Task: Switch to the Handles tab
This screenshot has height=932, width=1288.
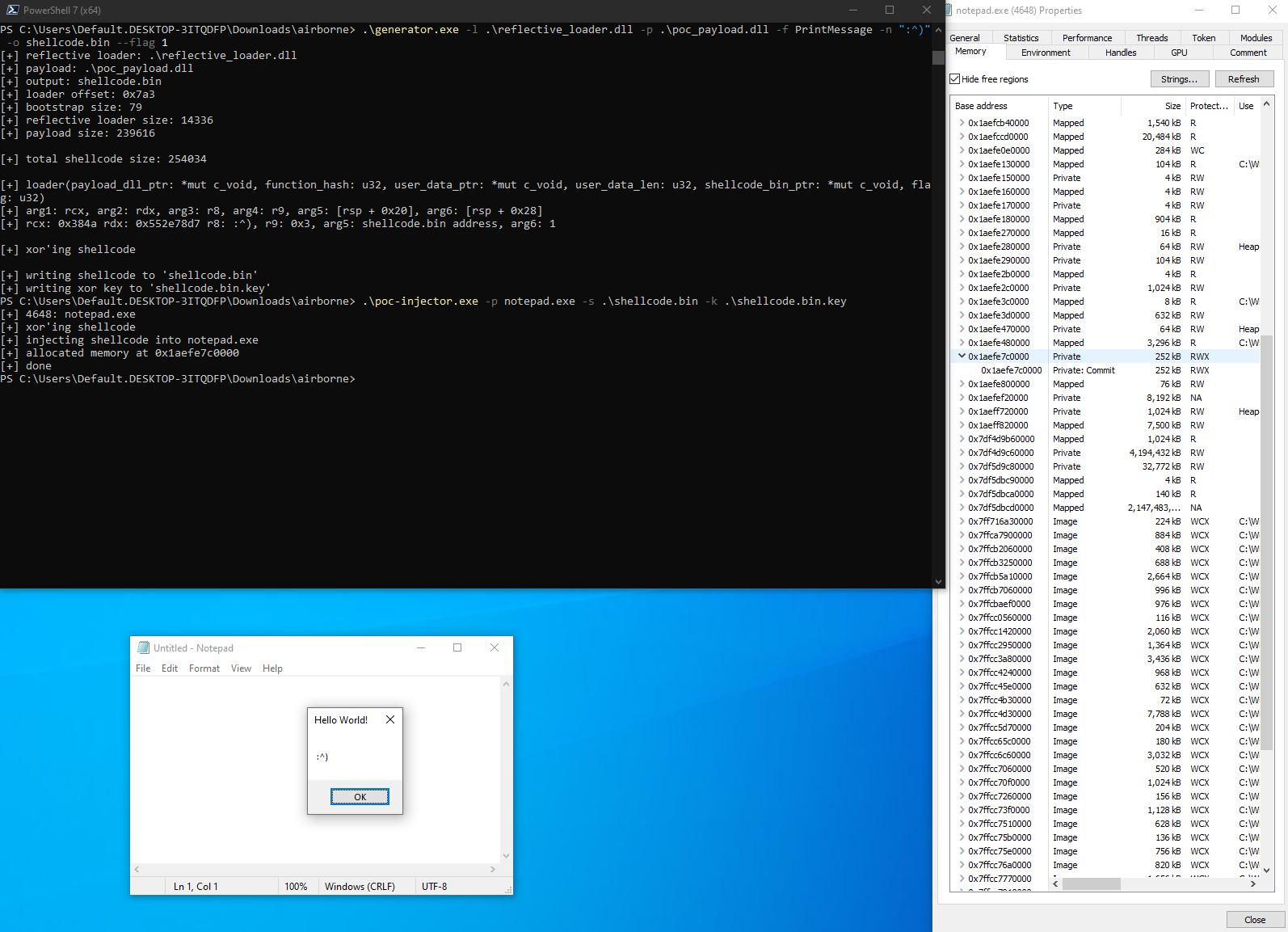Action: (x=1121, y=53)
